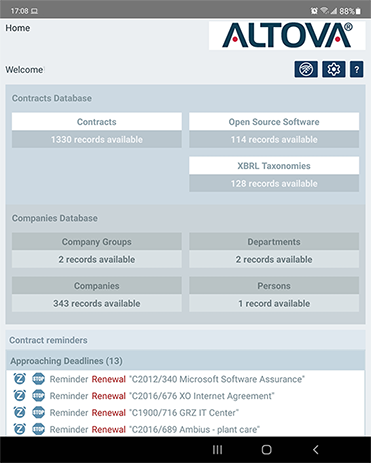371x463 pixels.
Task: Stop the GRZ IT Center reminder
Action: 38,412
